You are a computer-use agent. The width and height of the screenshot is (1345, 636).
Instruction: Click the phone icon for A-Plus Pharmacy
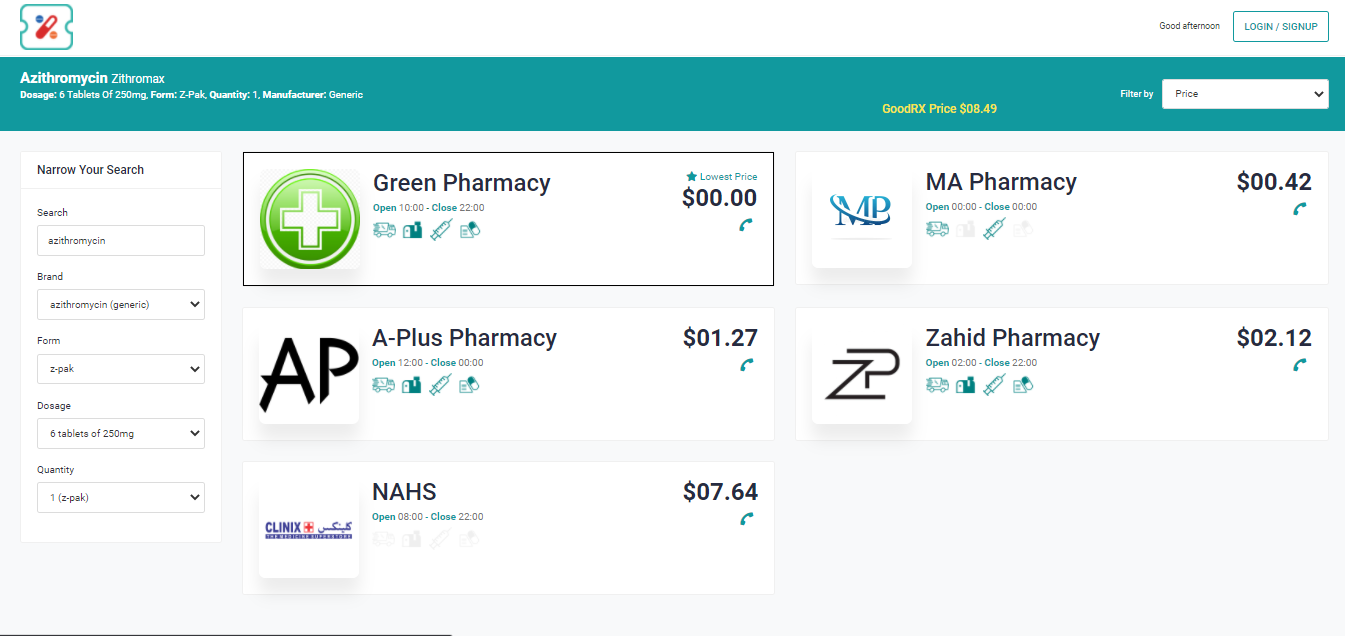pos(746,365)
